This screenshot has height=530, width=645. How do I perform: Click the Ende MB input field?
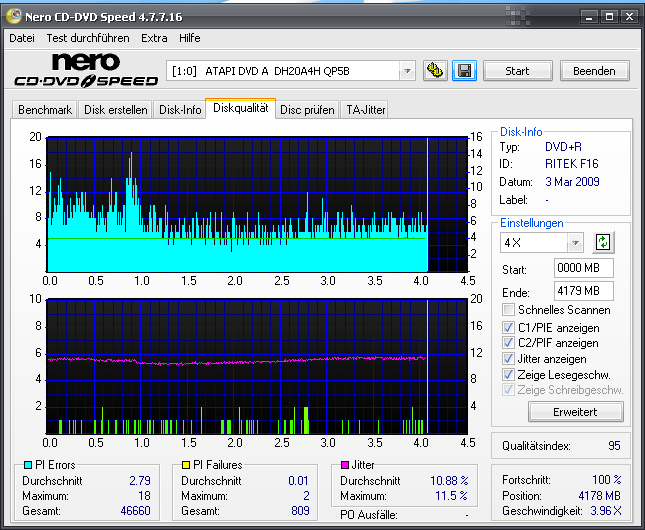pyautogui.click(x=583, y=291)
